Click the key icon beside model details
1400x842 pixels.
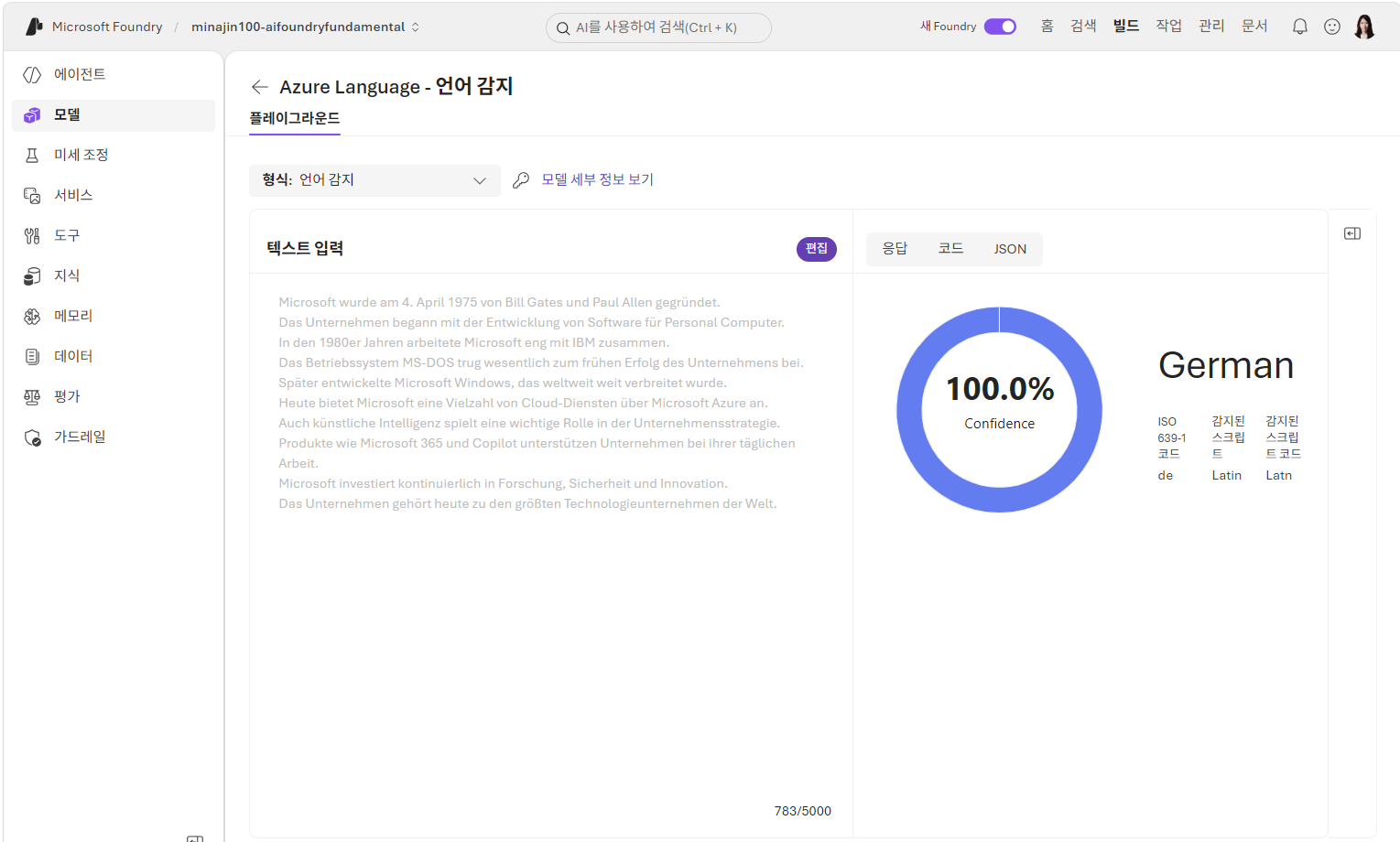point(521,180)
